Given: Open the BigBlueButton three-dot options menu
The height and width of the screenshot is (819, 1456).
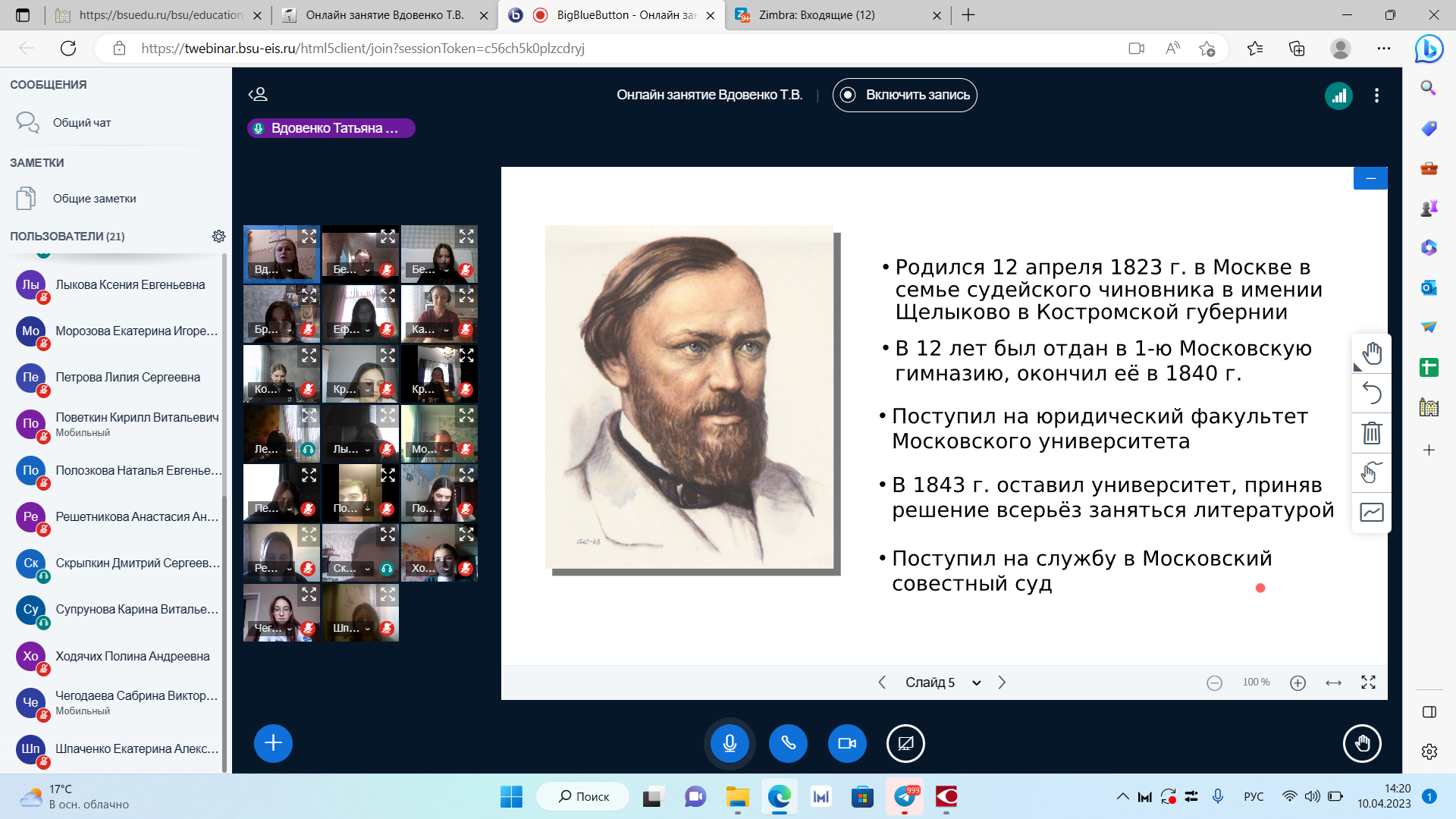Looking at the screenshot, I should (1376, 96).
